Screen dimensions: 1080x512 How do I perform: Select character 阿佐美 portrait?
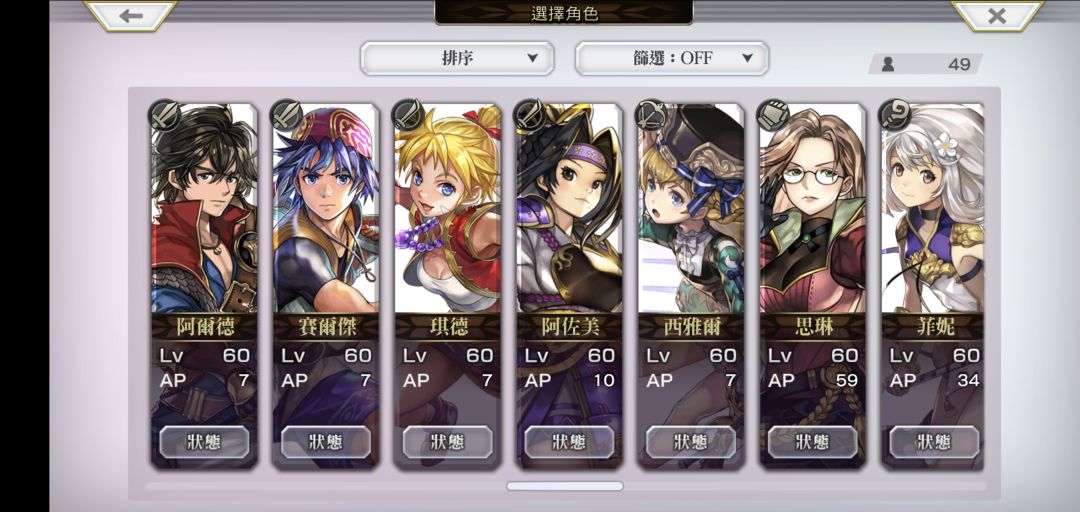(569, 208)
